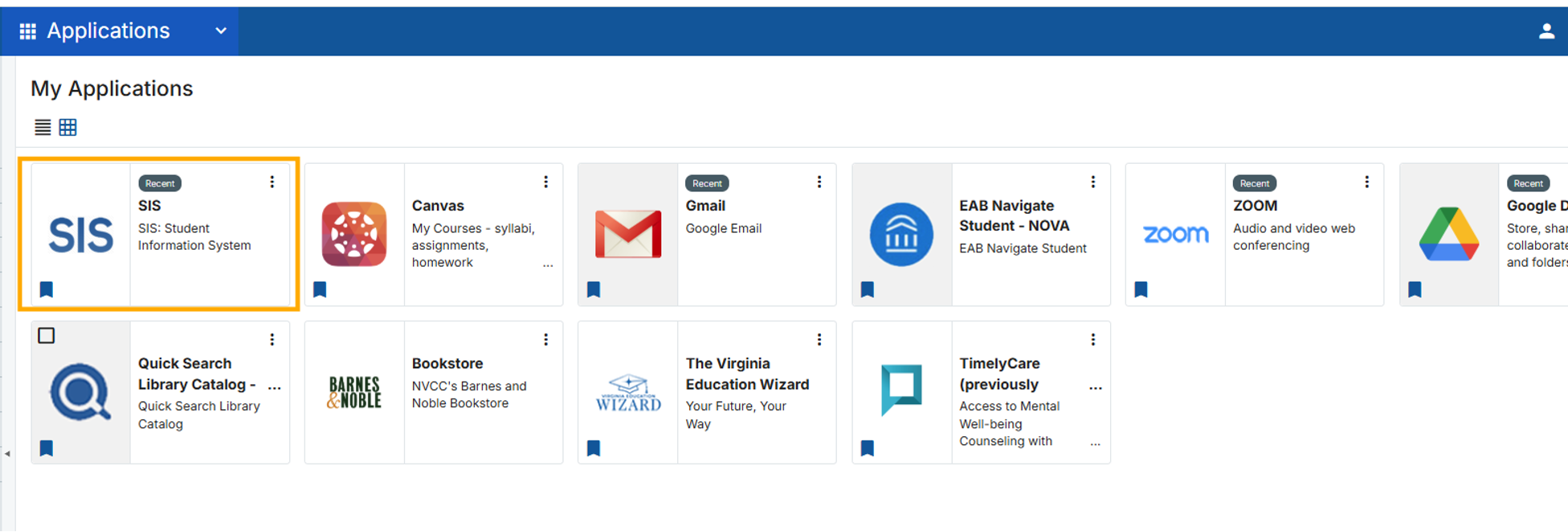Expand the Applications dropdown chevron
The width and height of the screenshot is (1568, 532).
221,31
